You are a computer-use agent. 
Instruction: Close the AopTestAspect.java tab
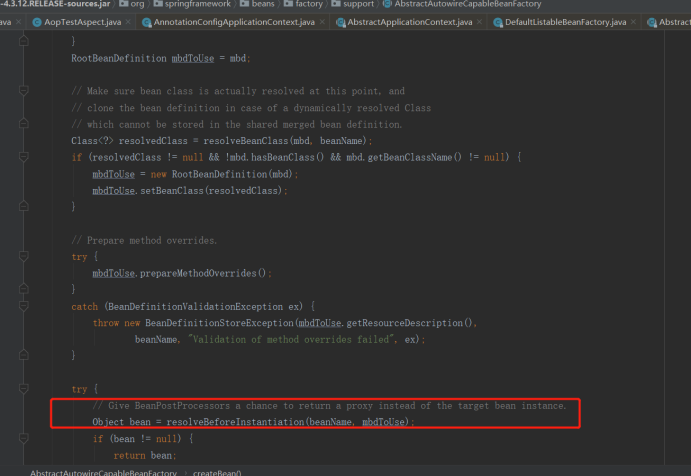[128, 22]
